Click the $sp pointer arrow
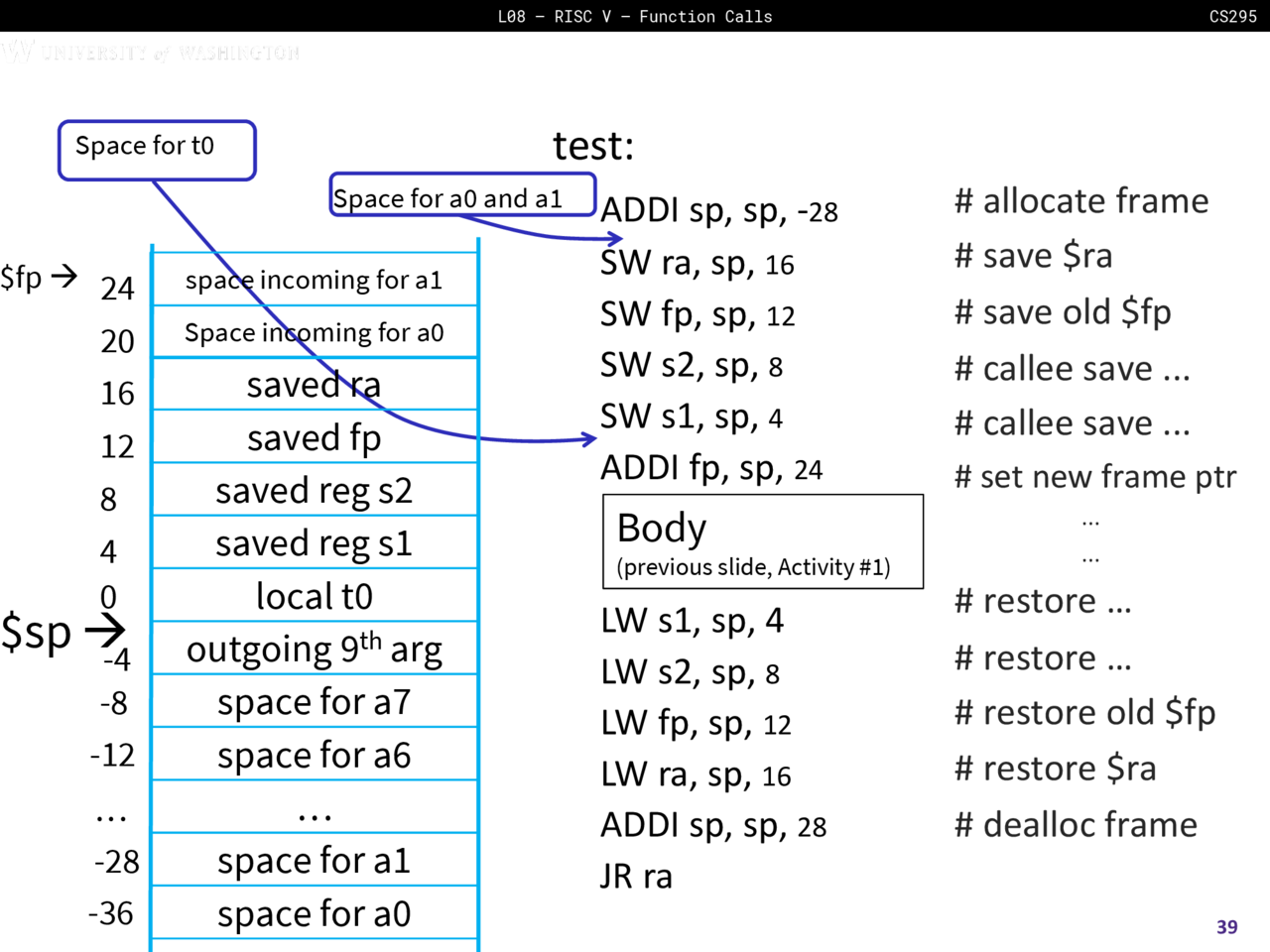1270x952 pixels. [x=105, y=630]
